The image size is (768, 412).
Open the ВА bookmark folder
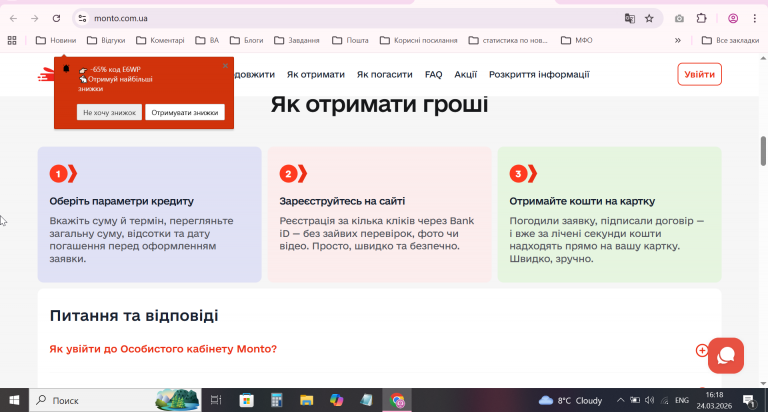tap(207, 40)
